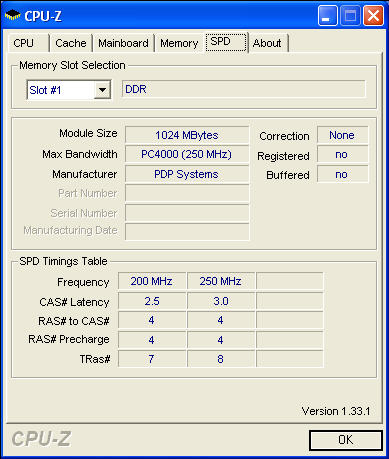
Task: Click the Correction value None
Action: coord(343,135)
